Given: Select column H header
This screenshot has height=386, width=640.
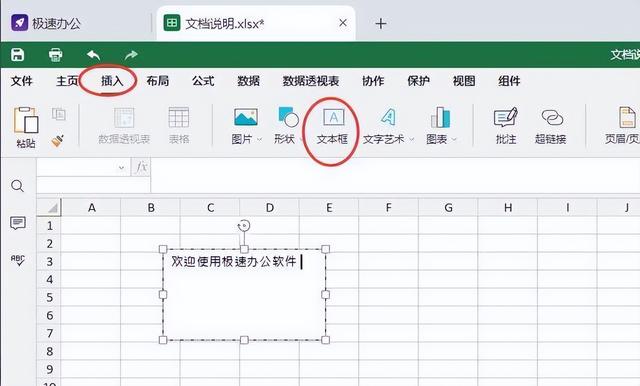Looking at the screenshot, I should tap(507, 208).
